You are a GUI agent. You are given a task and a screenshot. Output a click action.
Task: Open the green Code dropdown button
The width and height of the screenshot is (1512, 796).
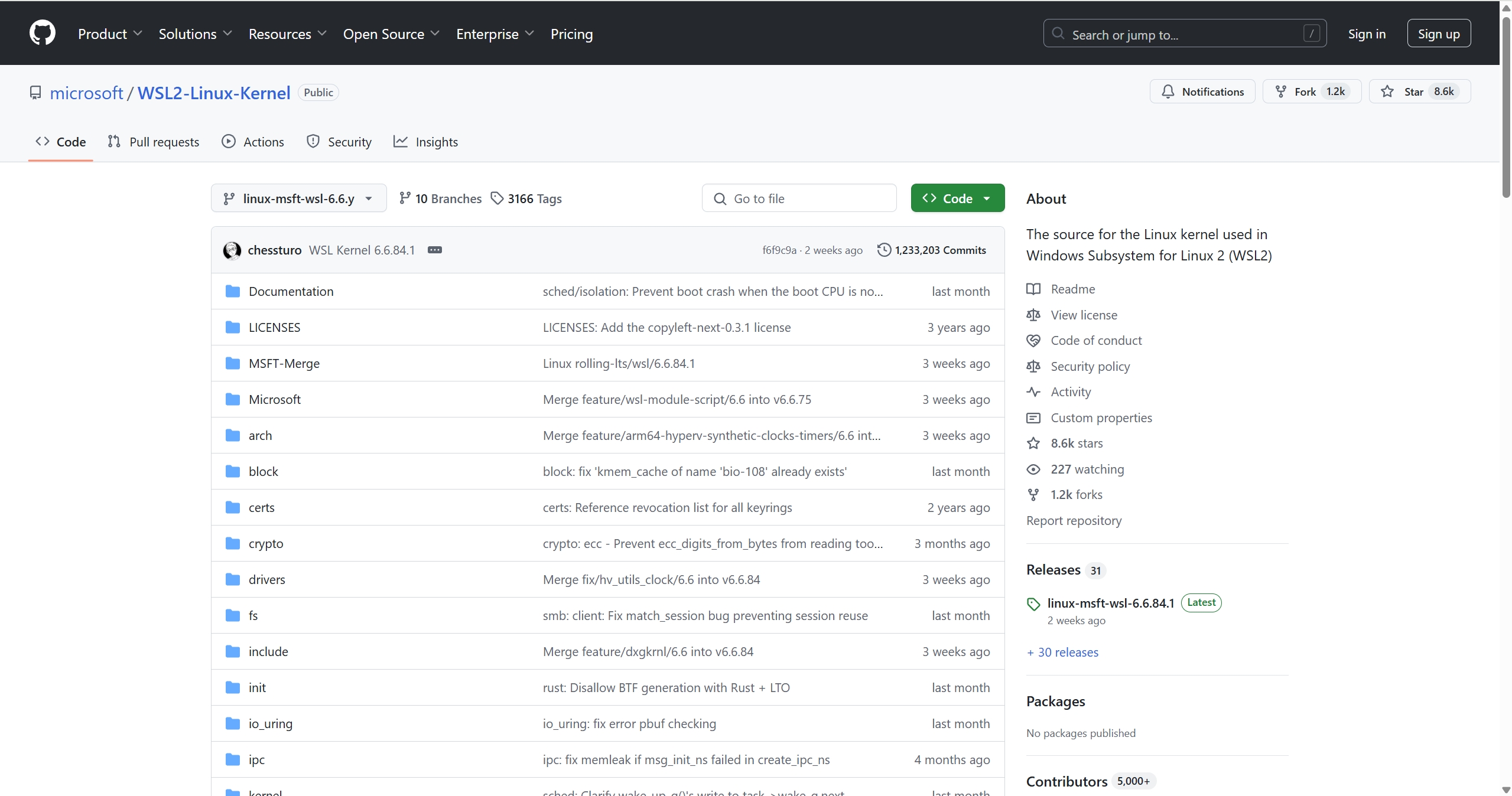pyautogui.click(x=957, y=198)
